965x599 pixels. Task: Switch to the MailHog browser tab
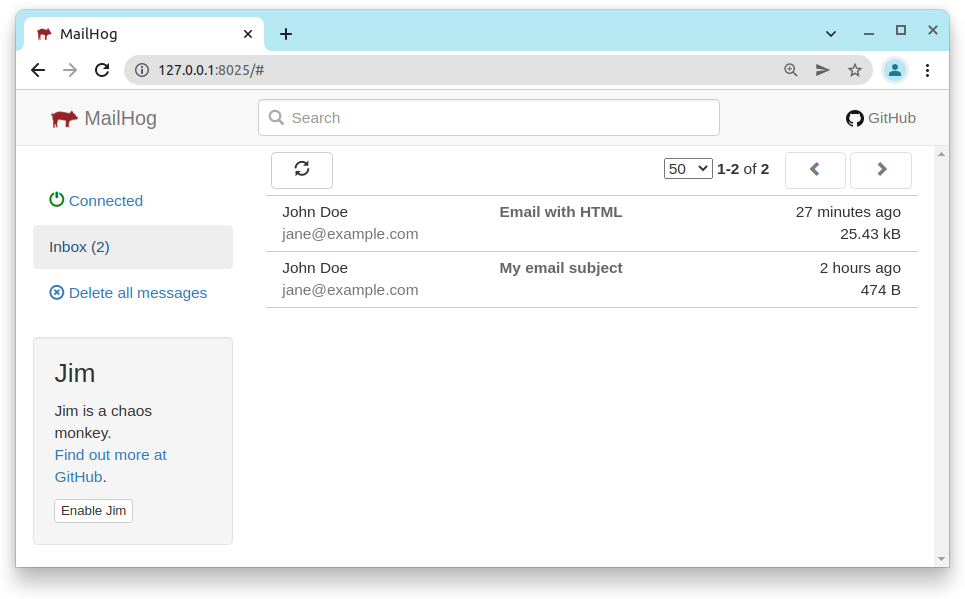point(140,34)
